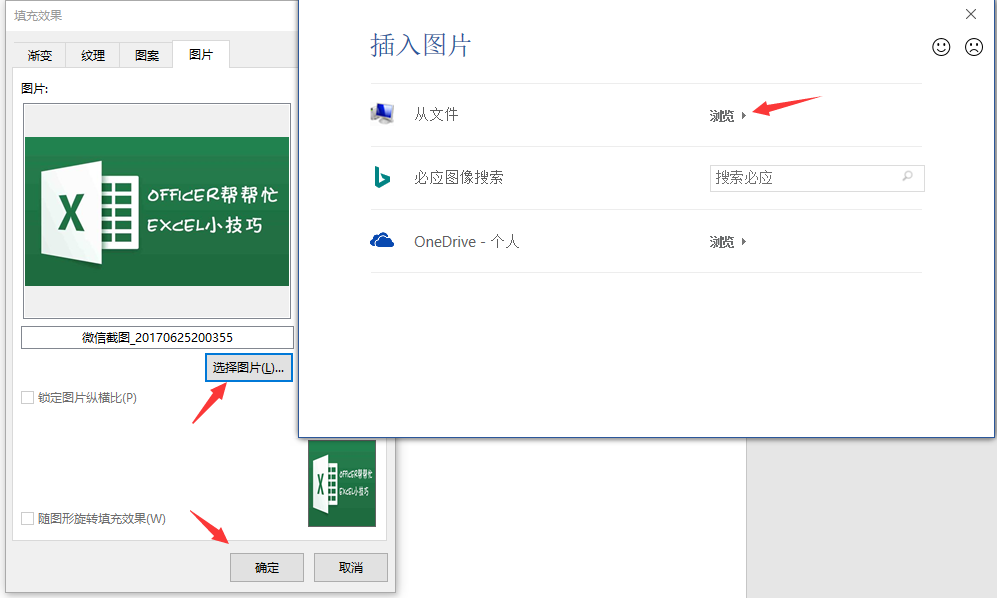Image resolution: width=997 pixels, height=598 pixels.
Task: Click the 插入图片 dialog heading
Action: 420,46
